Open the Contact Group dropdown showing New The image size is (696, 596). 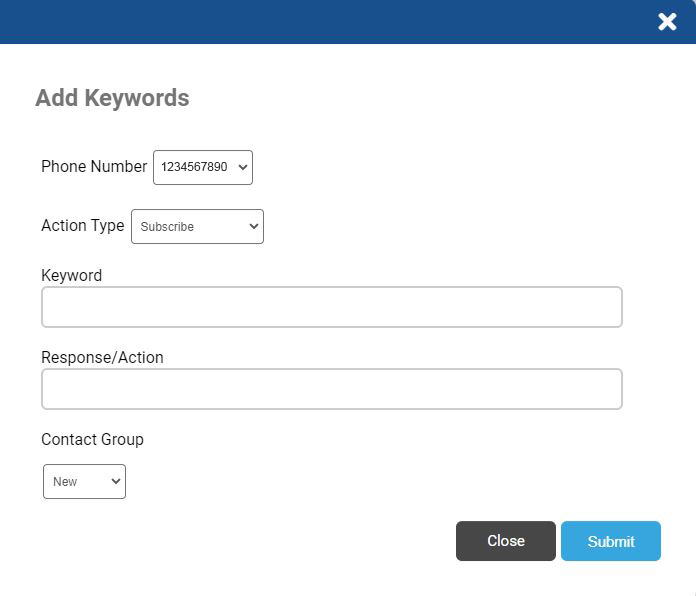[84, 482]
